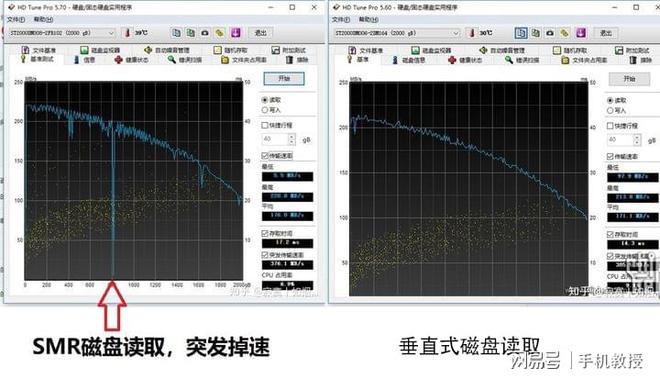Click purple download-arrow icon in right window
Viewport: 660px width, 379px height.
coord(581,33)
